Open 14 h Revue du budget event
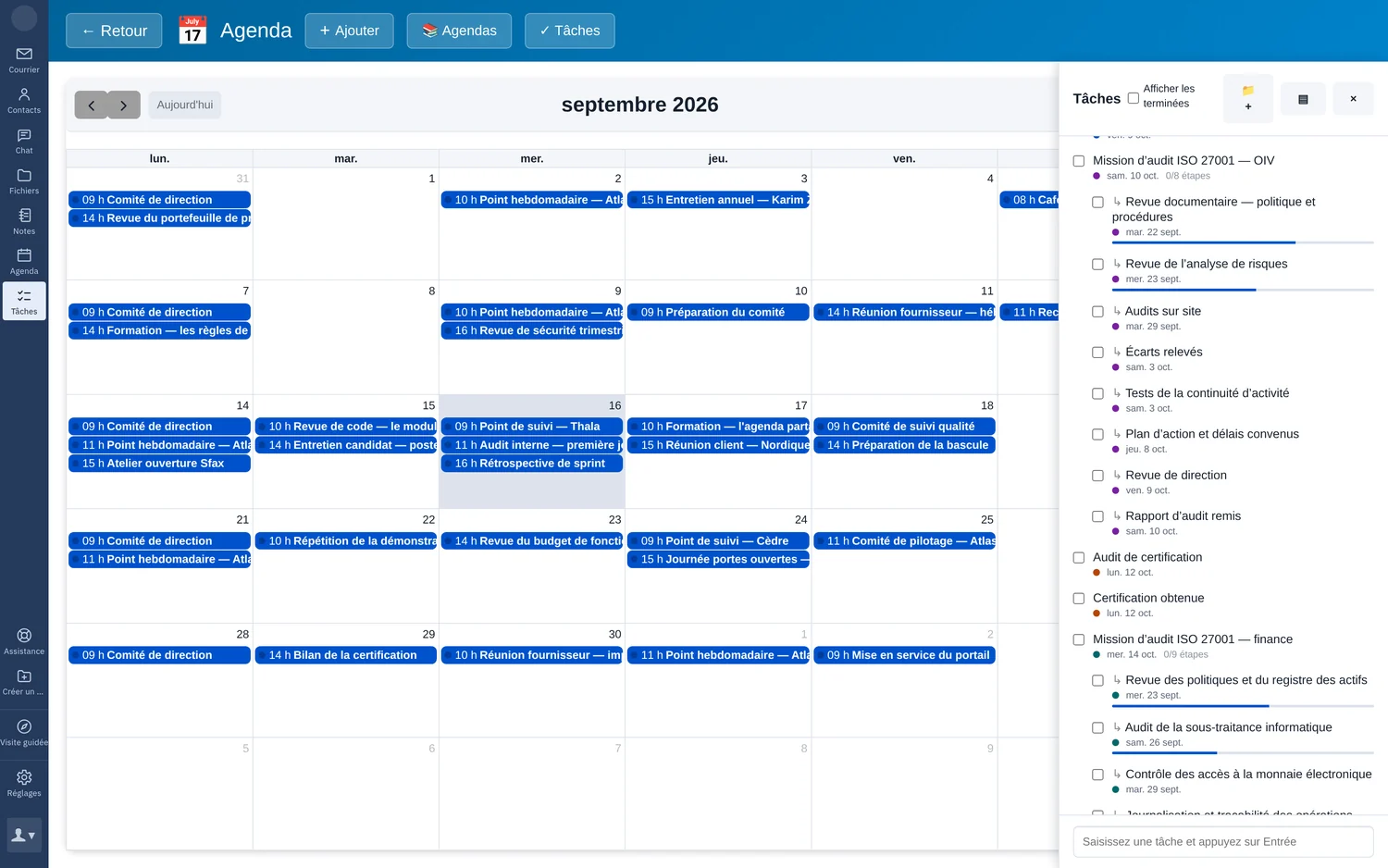 pyautogui.click(x=532, y=541)
